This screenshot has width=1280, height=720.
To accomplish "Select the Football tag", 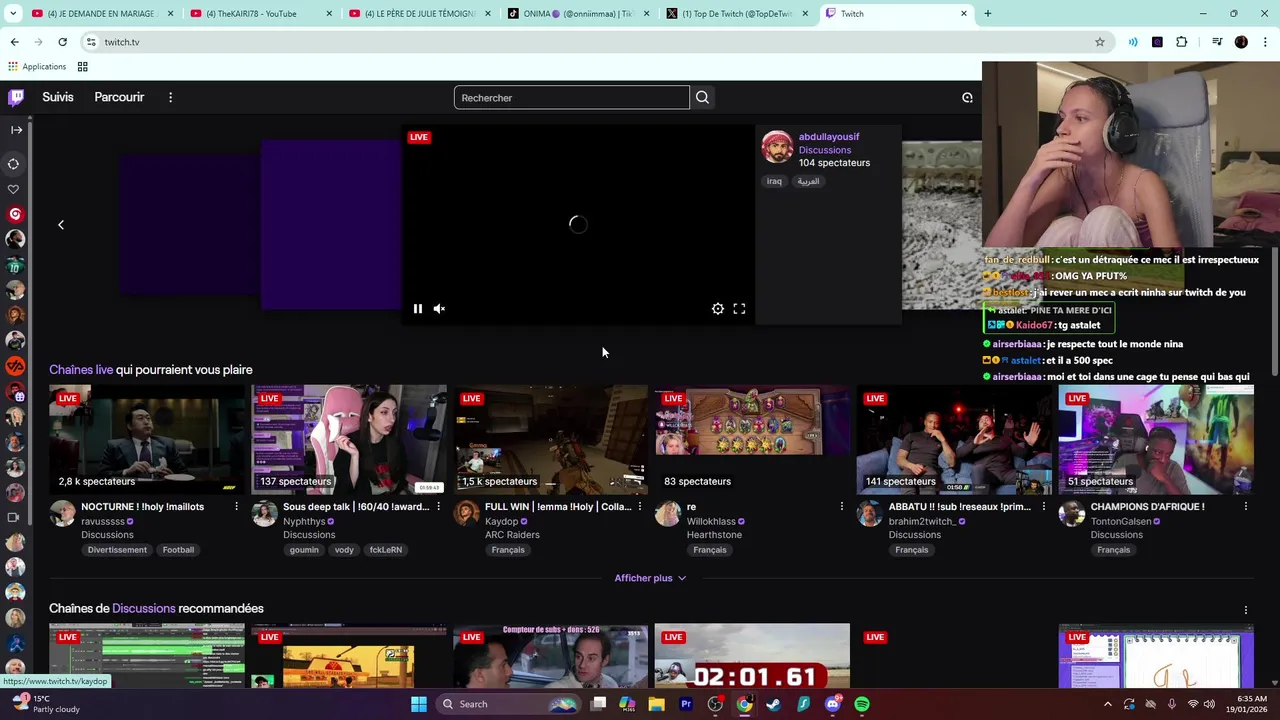I will 178,550.
